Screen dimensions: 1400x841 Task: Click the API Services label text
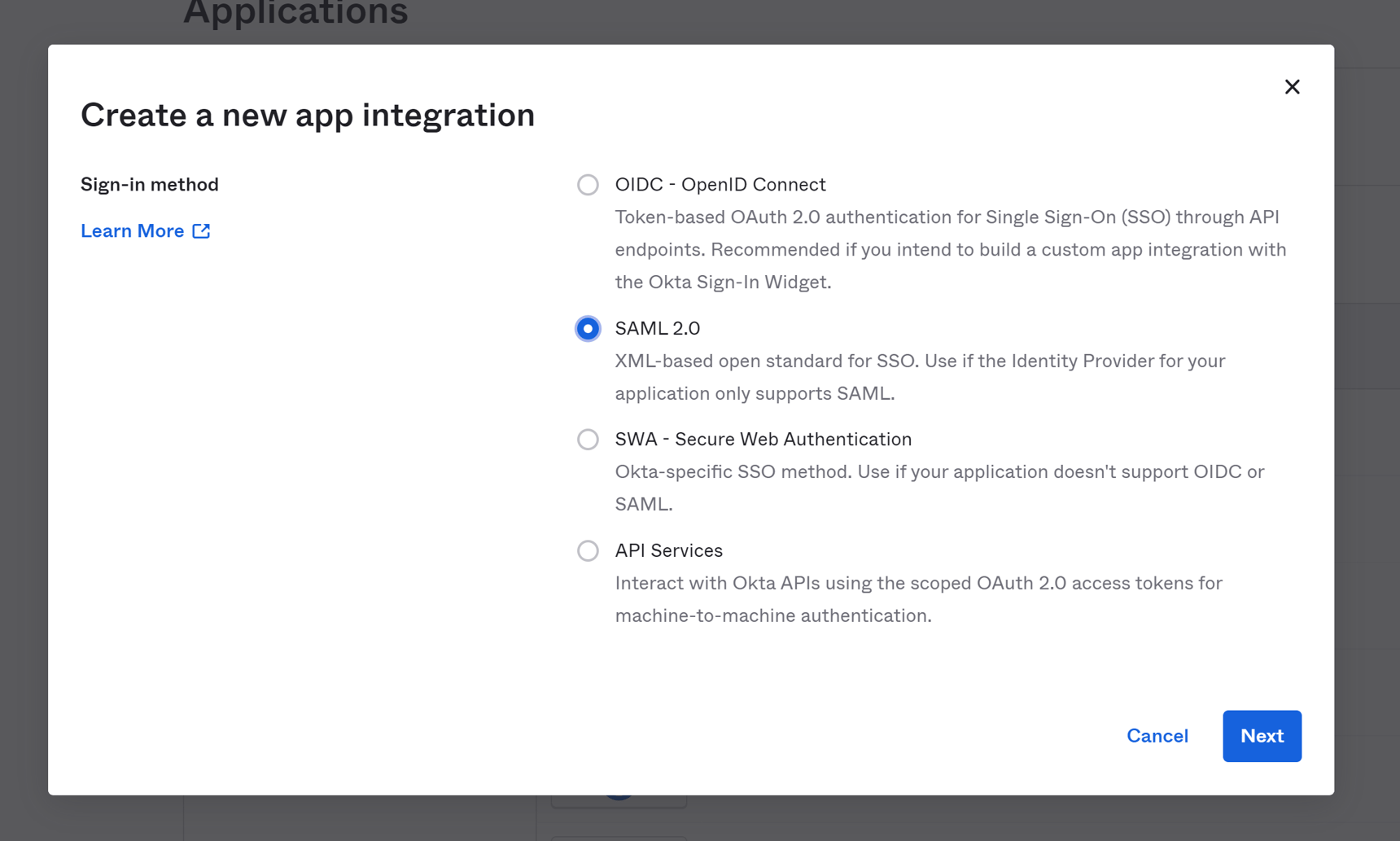[668, 550]
